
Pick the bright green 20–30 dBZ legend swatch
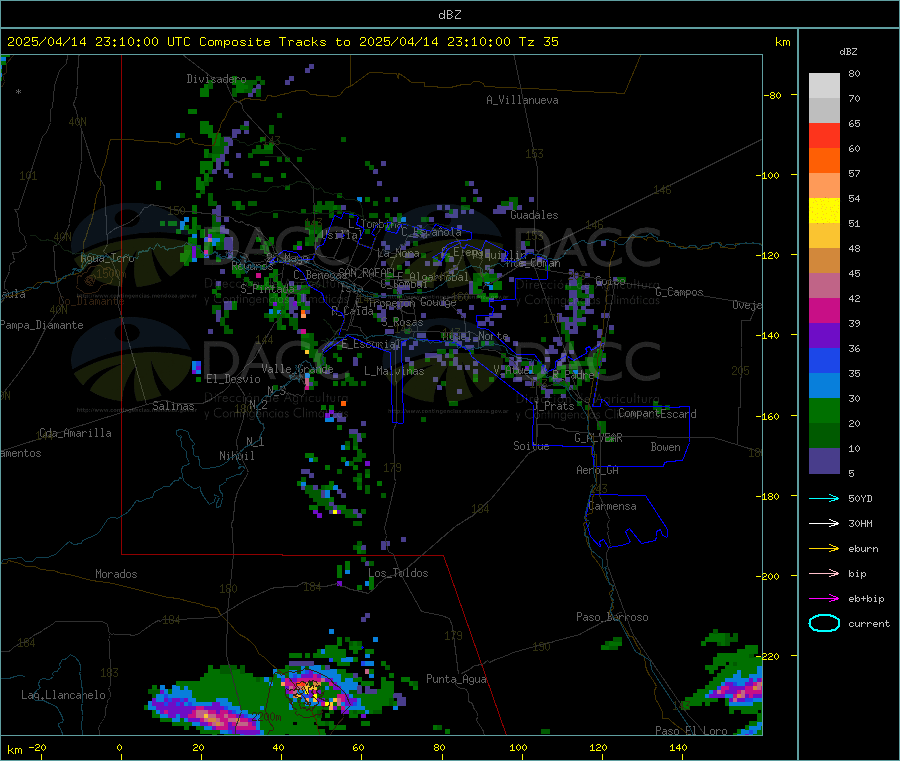pos(824,410)
